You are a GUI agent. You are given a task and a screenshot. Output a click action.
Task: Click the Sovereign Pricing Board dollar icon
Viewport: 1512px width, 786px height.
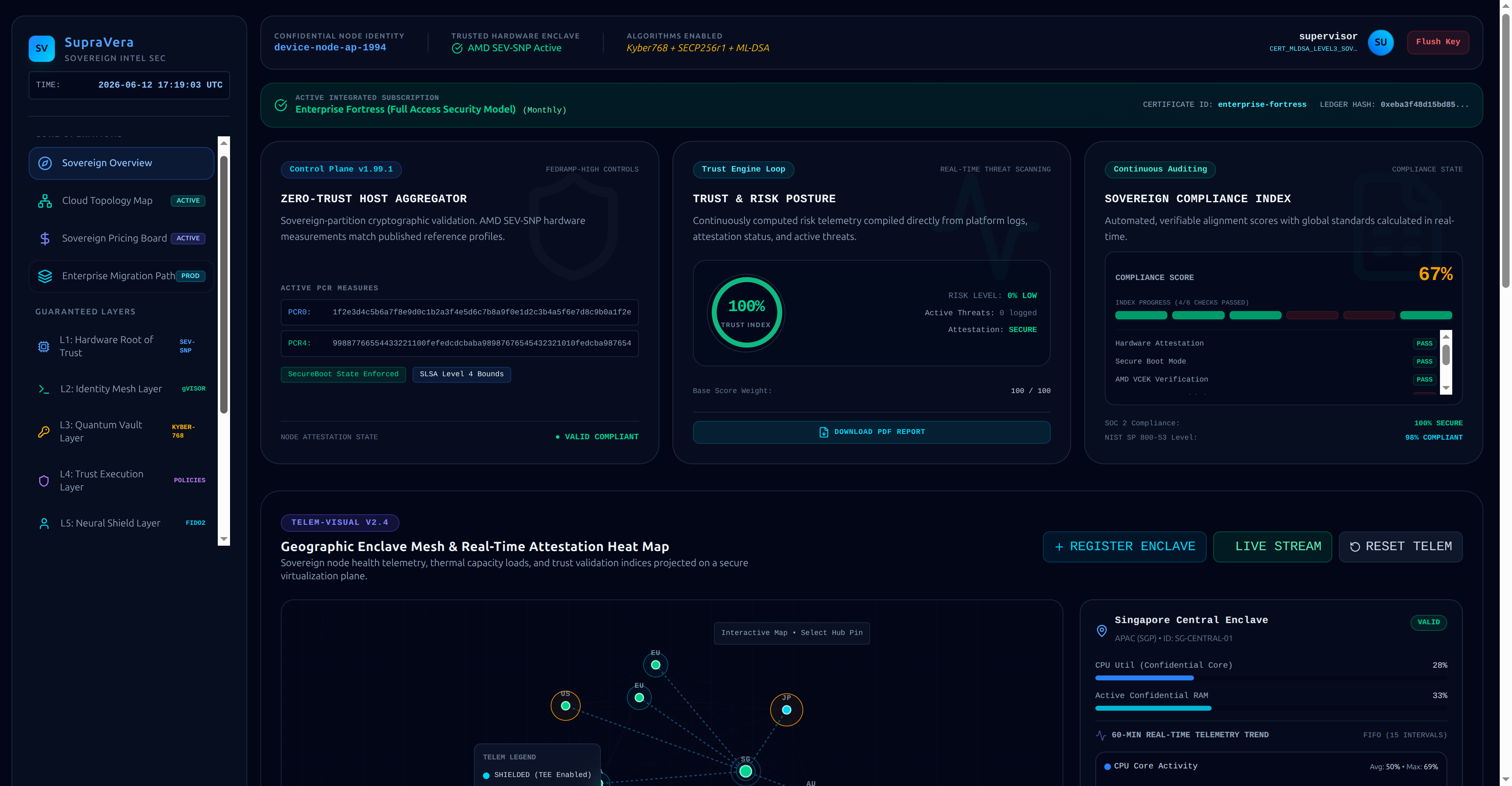tap(45, 238)
